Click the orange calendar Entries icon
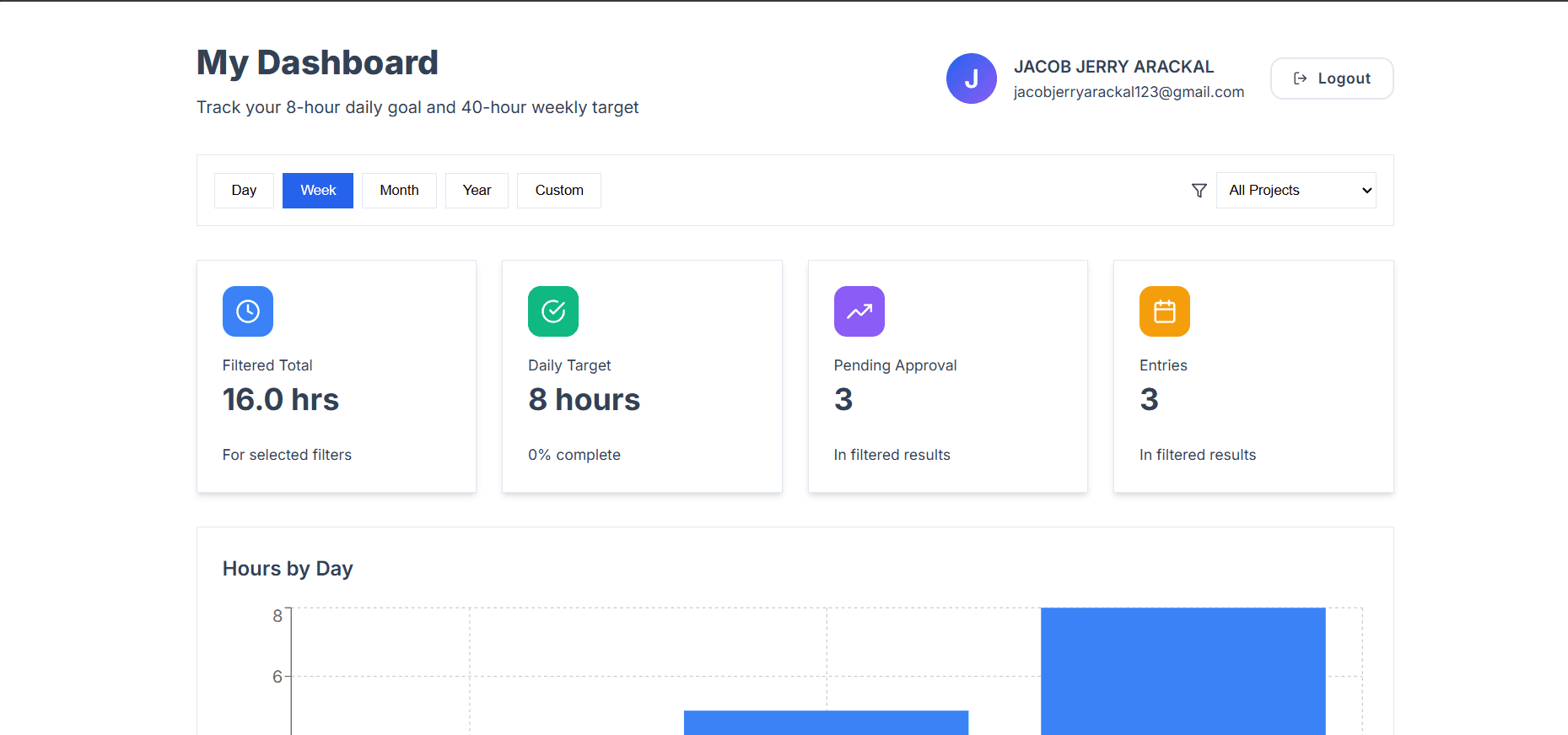This screenshot has height=735, width=1568. [1165, 311]
